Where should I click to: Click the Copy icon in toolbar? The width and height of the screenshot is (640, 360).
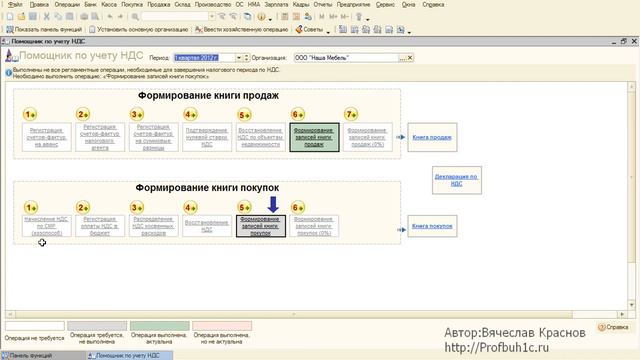click(58, 17)
